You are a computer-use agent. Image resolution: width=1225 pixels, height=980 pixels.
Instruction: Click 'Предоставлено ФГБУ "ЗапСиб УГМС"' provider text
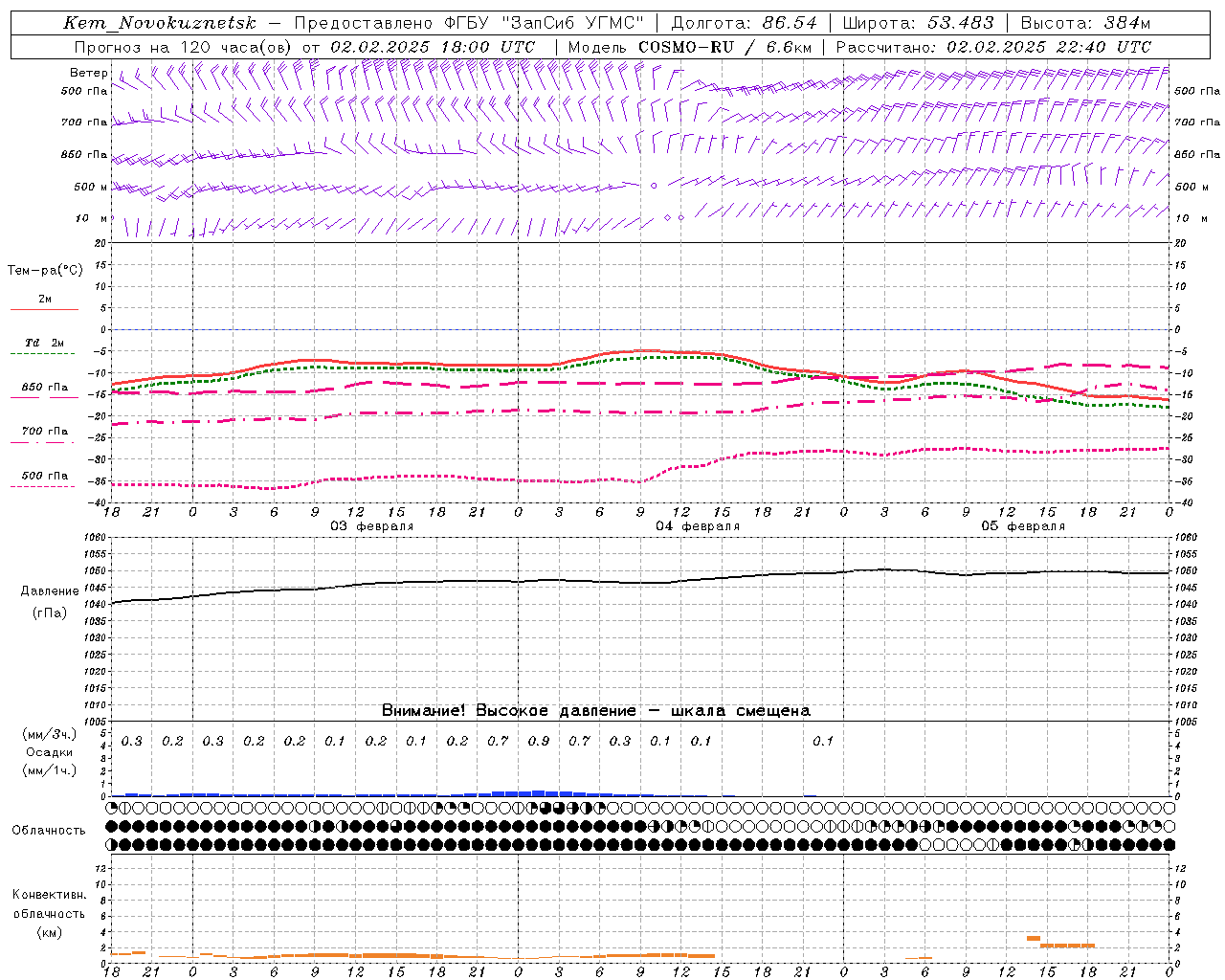click(469, 23)
